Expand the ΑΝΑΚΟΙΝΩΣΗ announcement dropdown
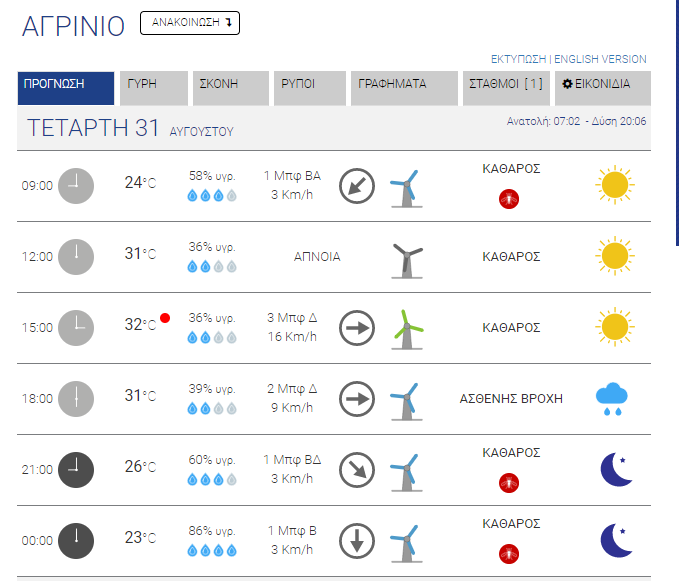The width and height of the screenshot is (679, 581). tap(190, 23)
